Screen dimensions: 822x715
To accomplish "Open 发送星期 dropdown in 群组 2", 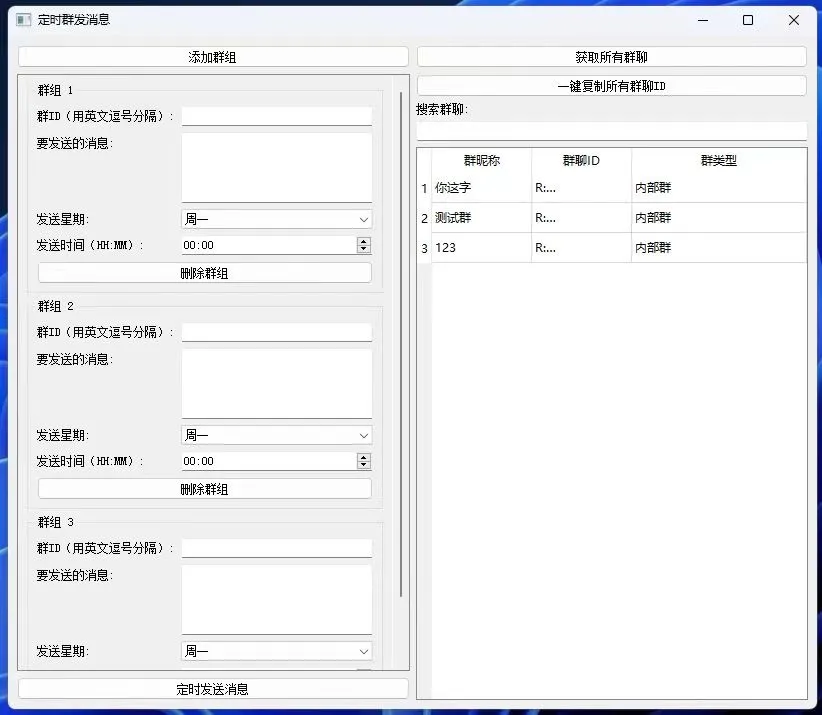I will coord(276,435).
